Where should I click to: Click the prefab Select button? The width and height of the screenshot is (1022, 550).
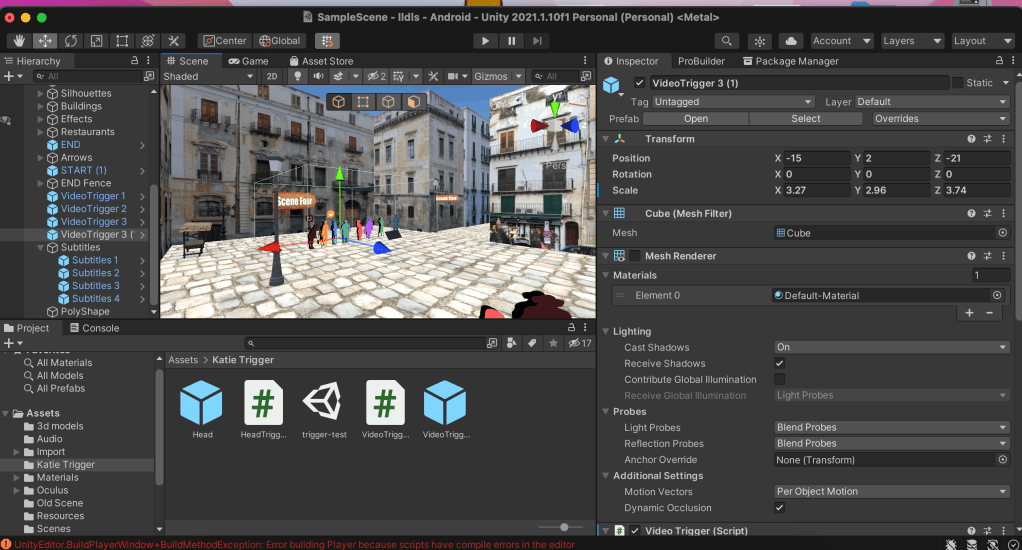805,119
